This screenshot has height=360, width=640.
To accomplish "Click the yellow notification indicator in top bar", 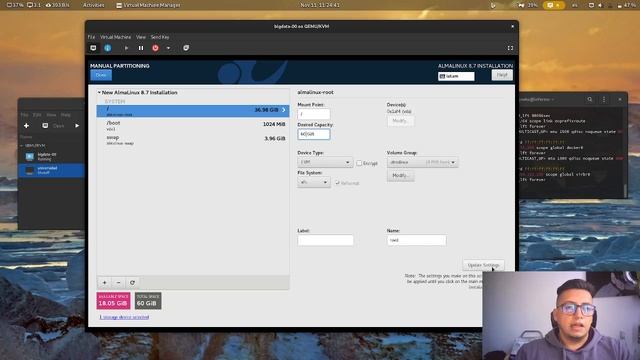I will pos(553,5).
